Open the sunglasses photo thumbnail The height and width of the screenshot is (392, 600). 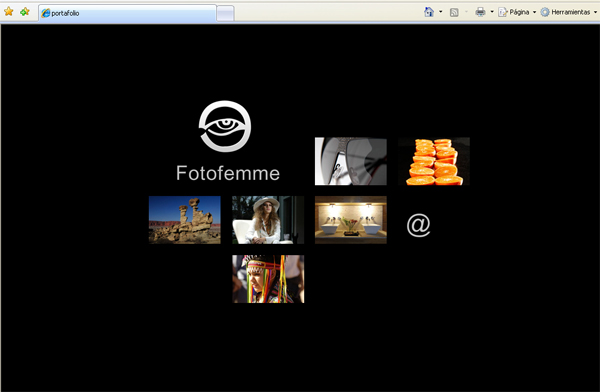click(351, 161)
